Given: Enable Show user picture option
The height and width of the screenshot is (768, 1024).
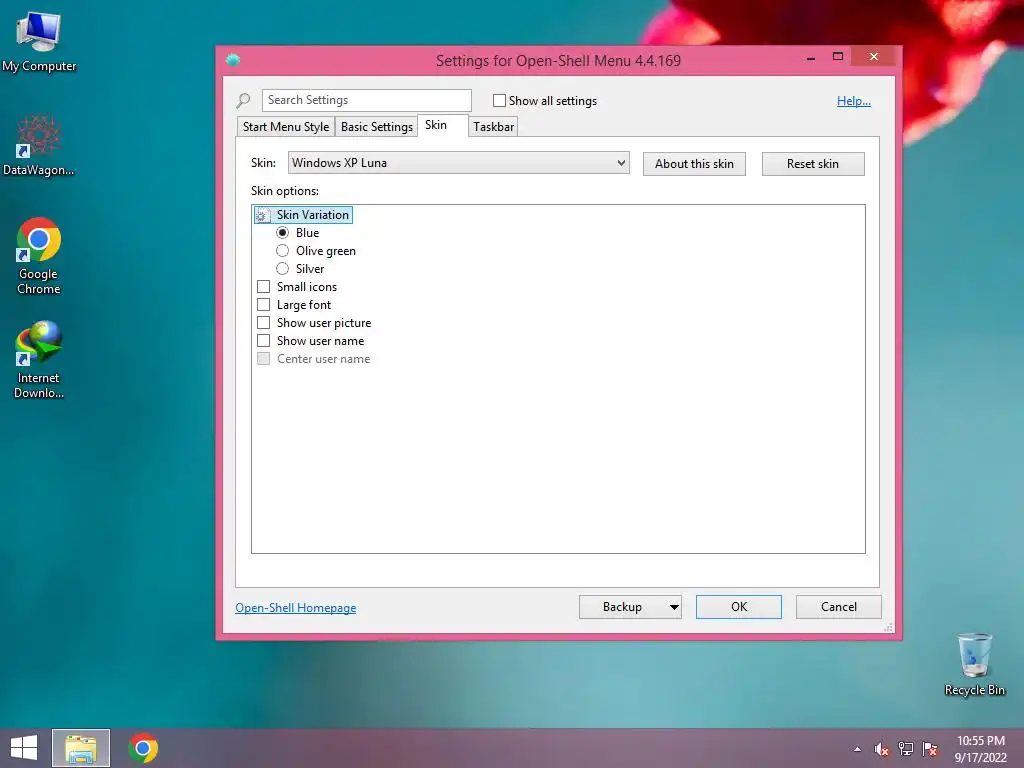Looking at the screenshot, I should pyautogui.click(x=263, y=323).
